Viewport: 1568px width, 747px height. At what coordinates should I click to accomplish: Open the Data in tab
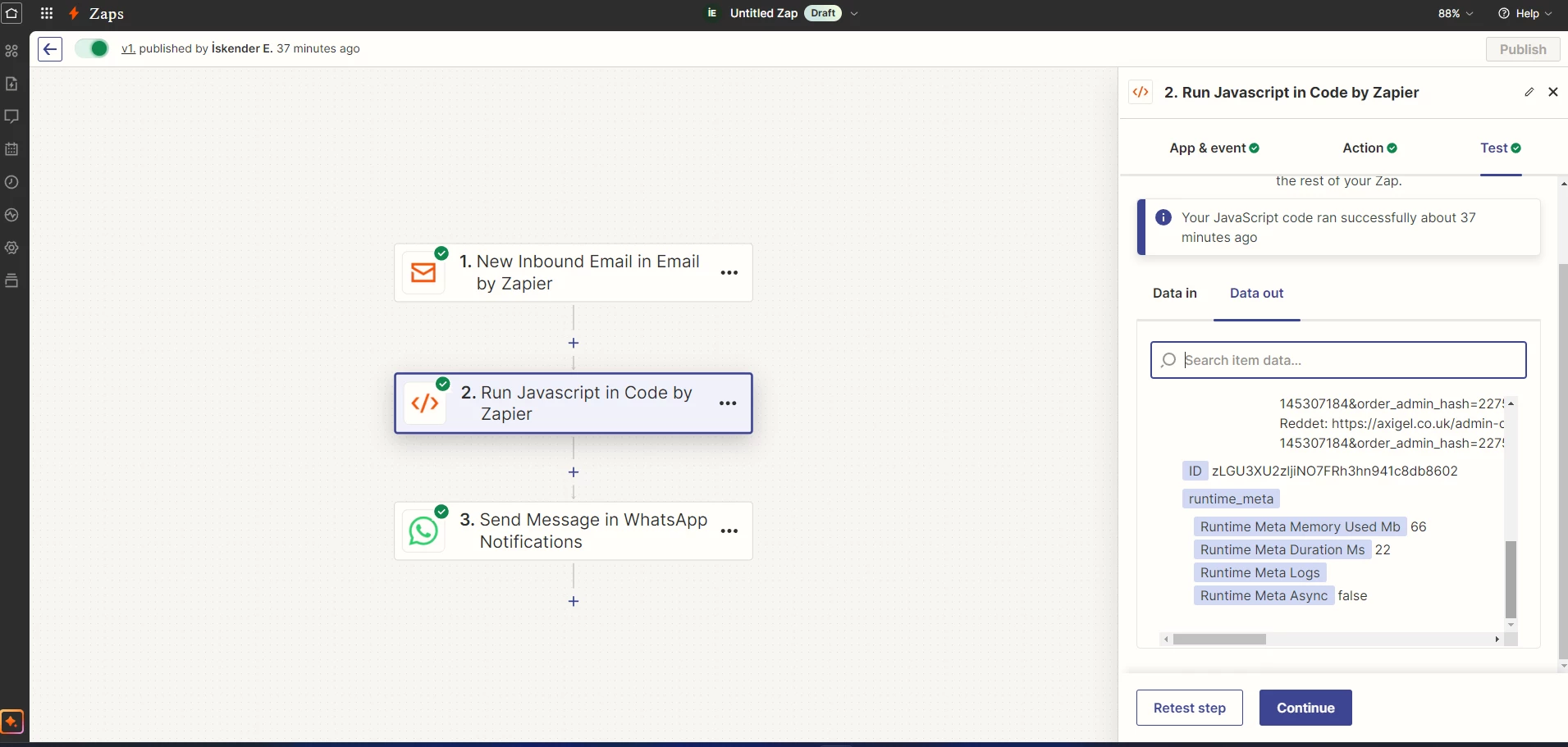coord(1175,294)
